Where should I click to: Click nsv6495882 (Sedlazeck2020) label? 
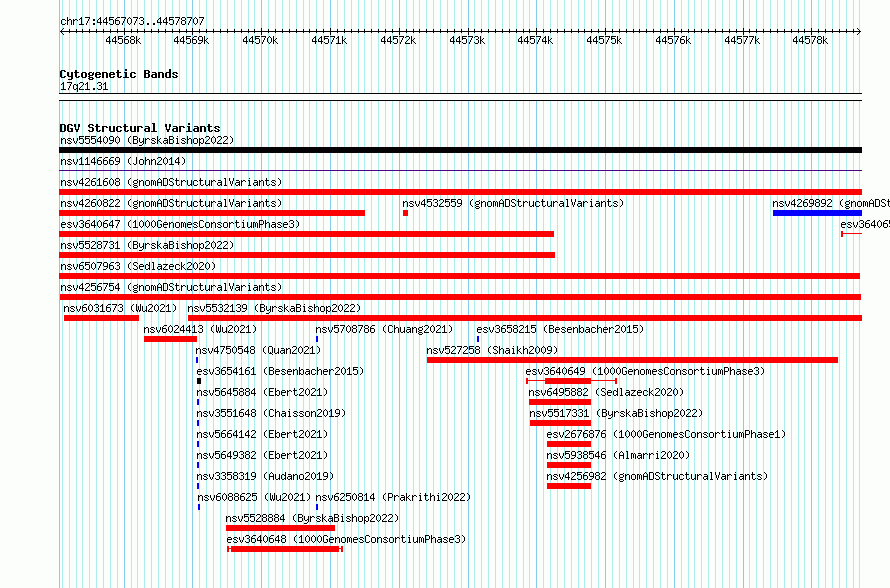coord(606,392)
